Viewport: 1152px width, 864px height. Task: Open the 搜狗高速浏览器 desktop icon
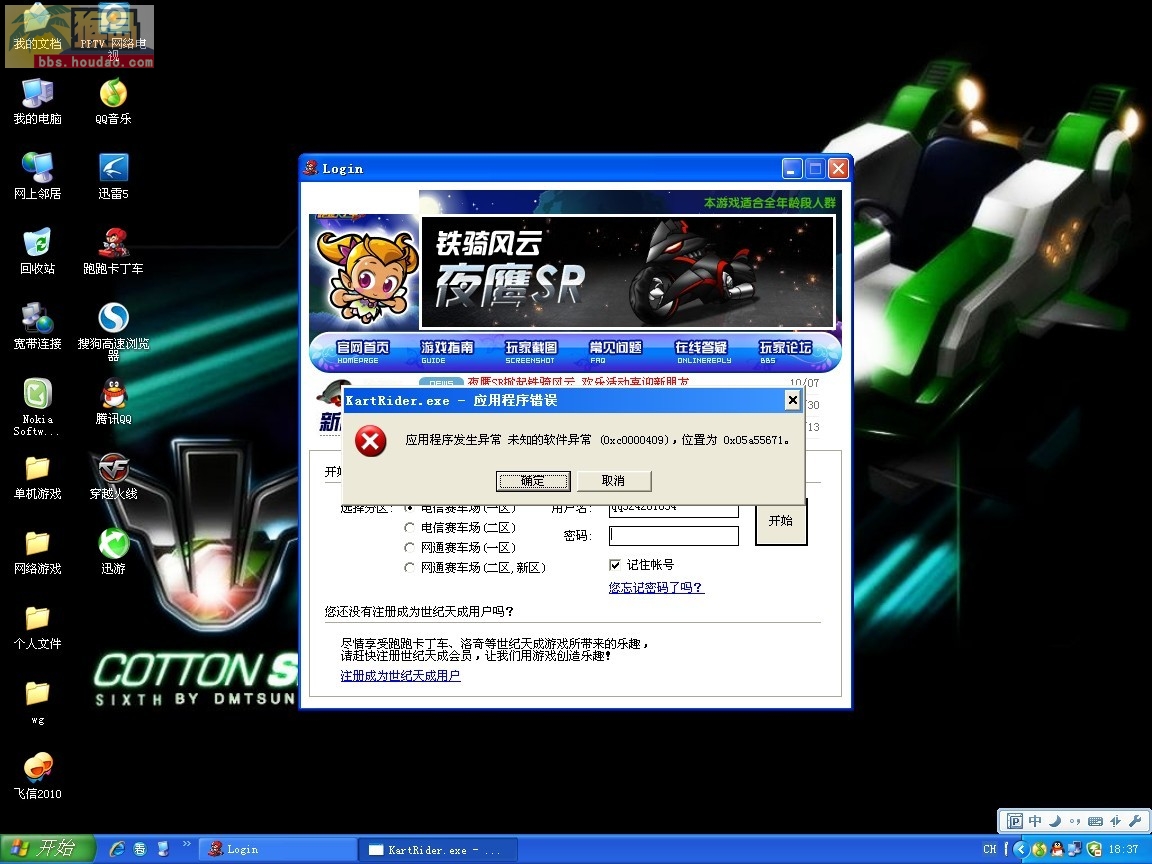[x=113, y=331]
